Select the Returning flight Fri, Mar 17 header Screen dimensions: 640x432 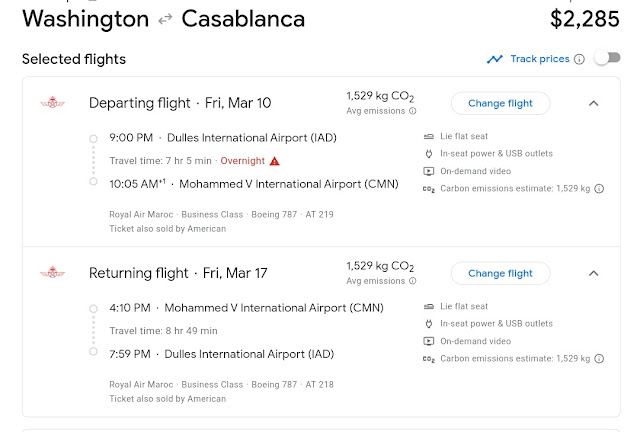pyautogui.click(x=180, y=273)
